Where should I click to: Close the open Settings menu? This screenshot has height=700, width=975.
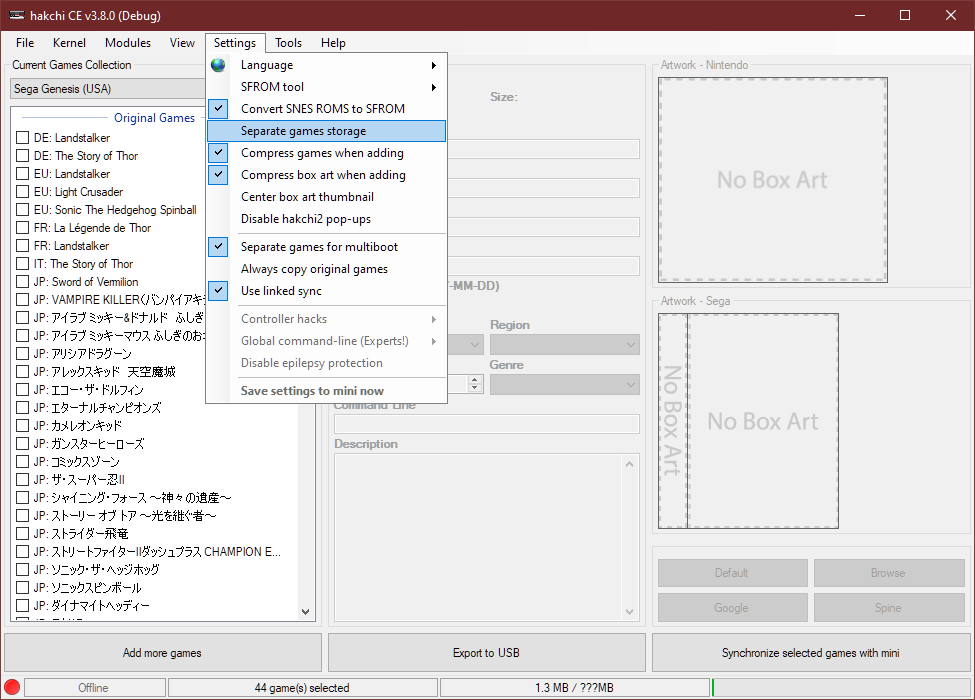point(235,43)
